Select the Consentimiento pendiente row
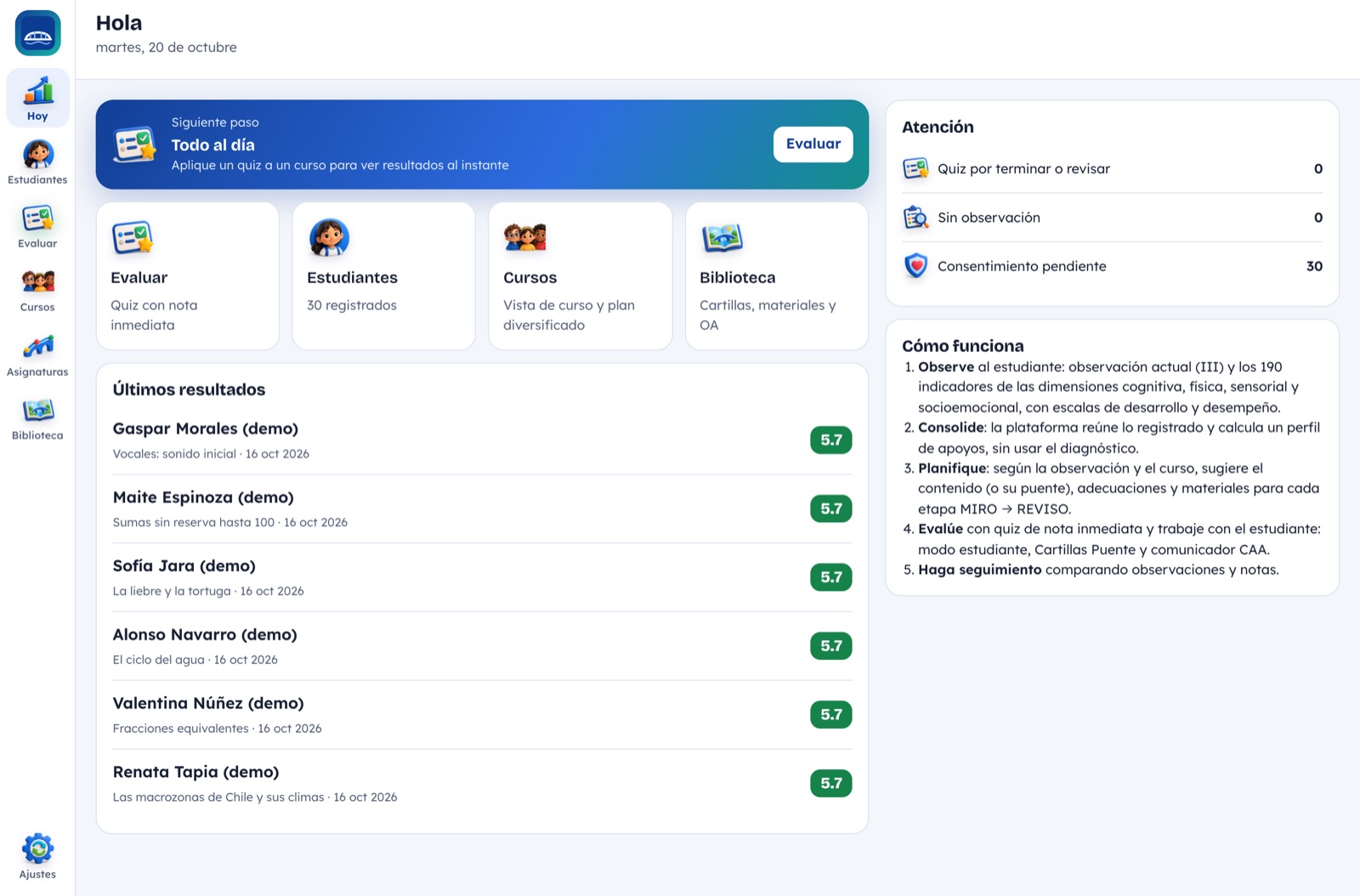The height and width of the screenshot is (896, 1360). pos(1113,266)
